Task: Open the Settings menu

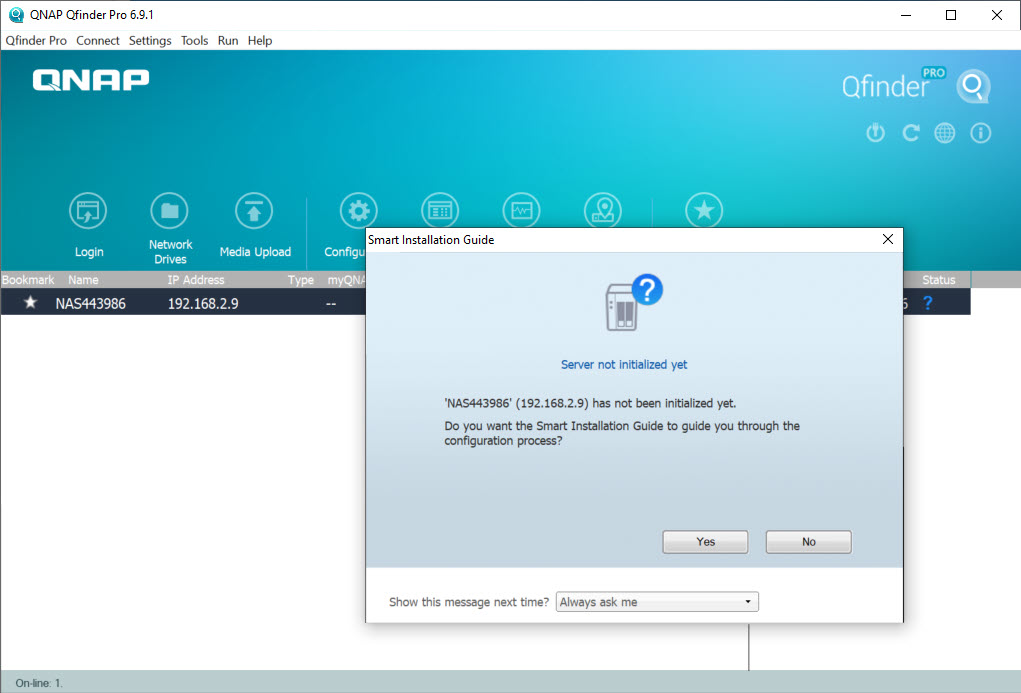Action: coord(150,40)
